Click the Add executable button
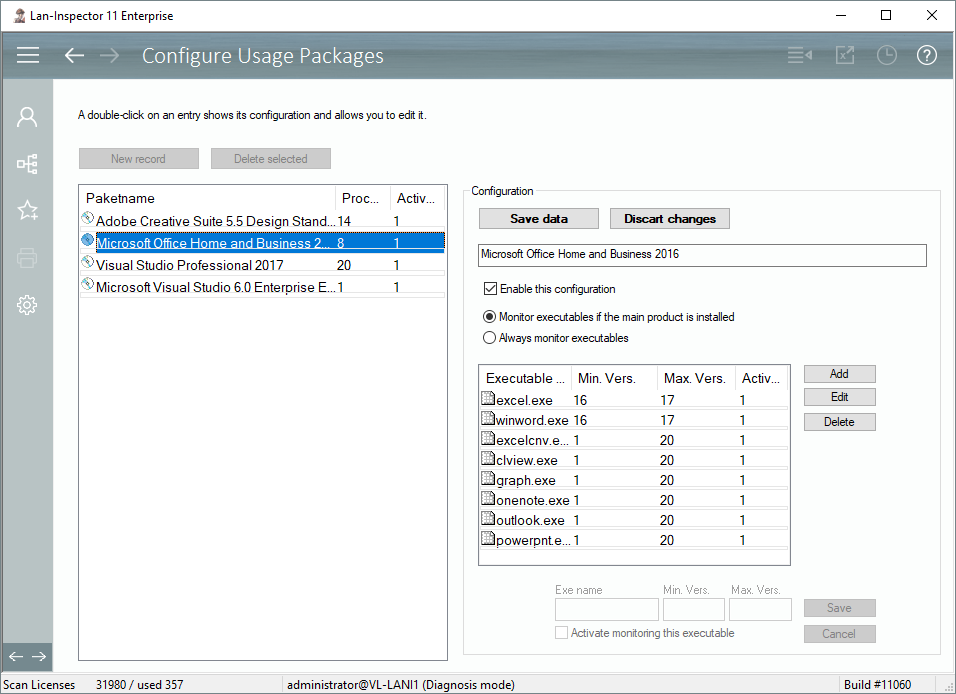 (x=839, y=374)
